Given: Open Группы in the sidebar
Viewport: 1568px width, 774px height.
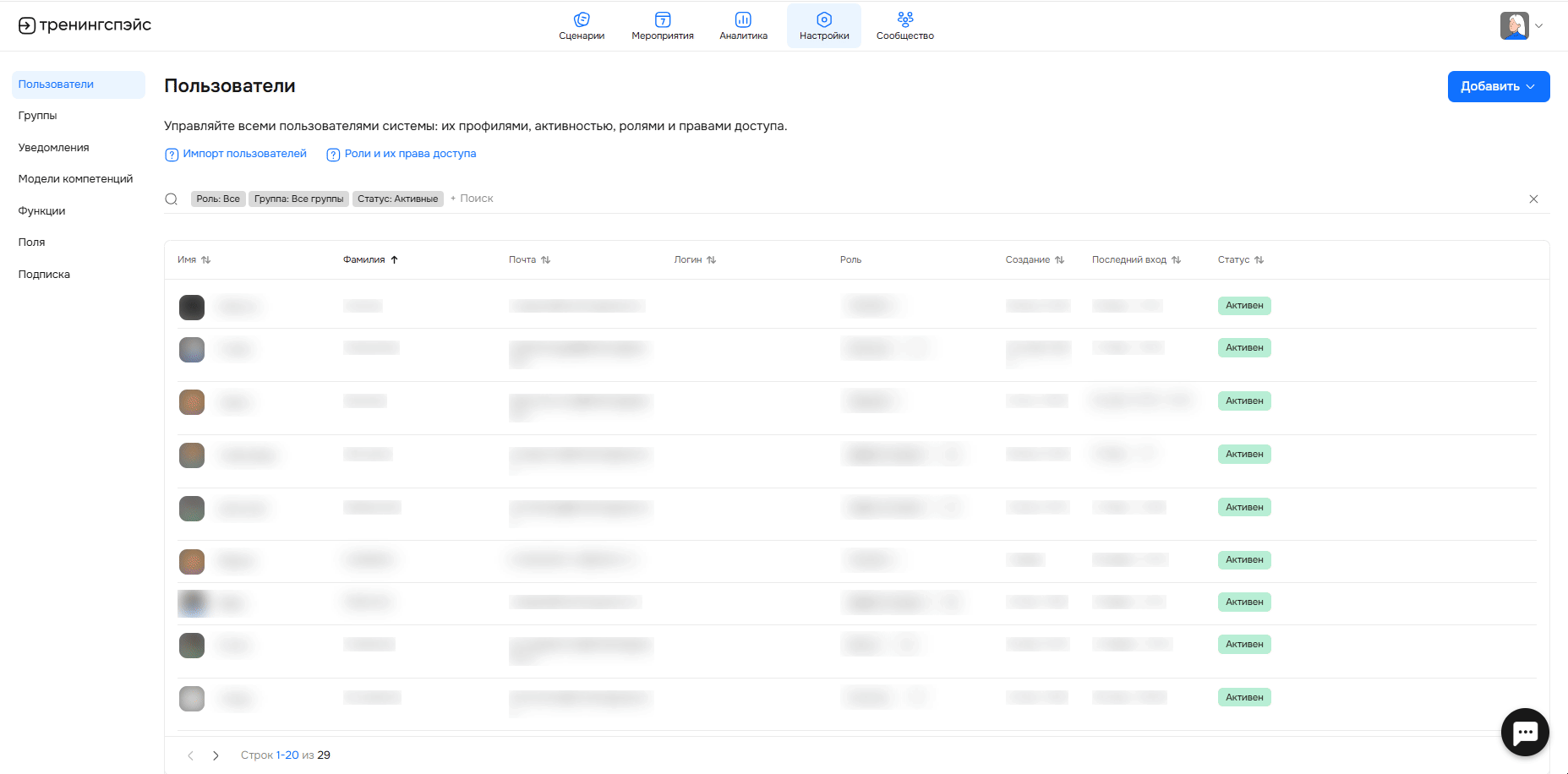Looking at the screenshot, I should pos(38,116).
